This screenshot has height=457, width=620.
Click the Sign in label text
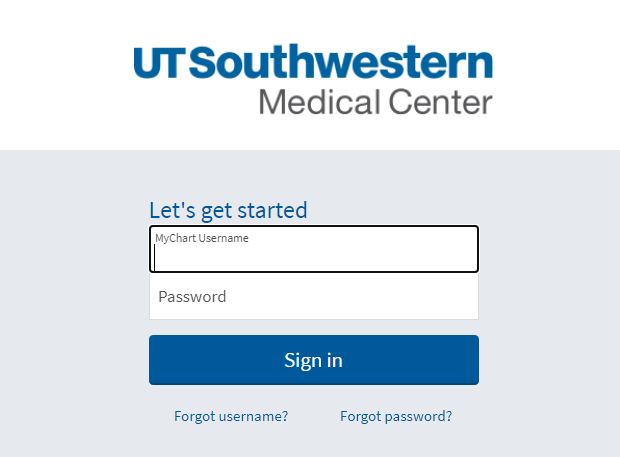click(x=313, y=361)
